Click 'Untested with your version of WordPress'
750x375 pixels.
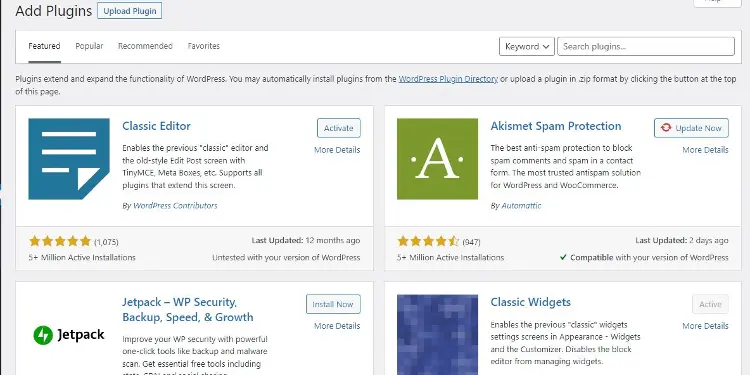point(286,257)
